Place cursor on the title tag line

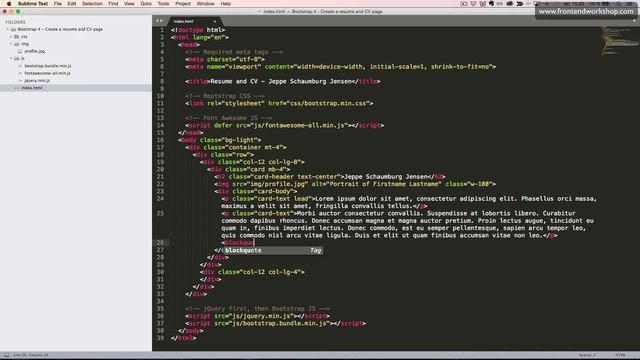tap(282, 81)
